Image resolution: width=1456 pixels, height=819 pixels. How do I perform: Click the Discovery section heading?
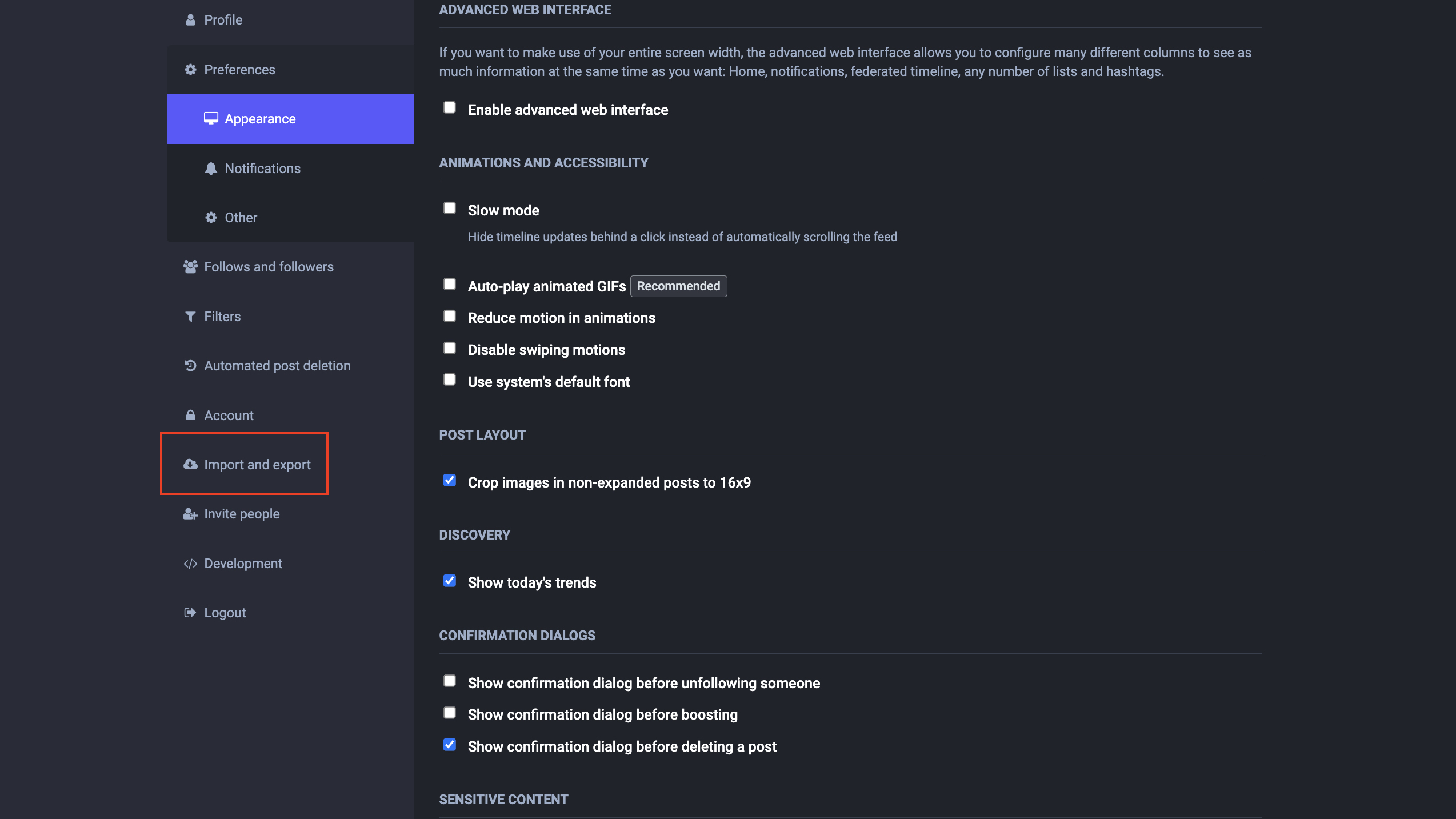tap(475, 535)
